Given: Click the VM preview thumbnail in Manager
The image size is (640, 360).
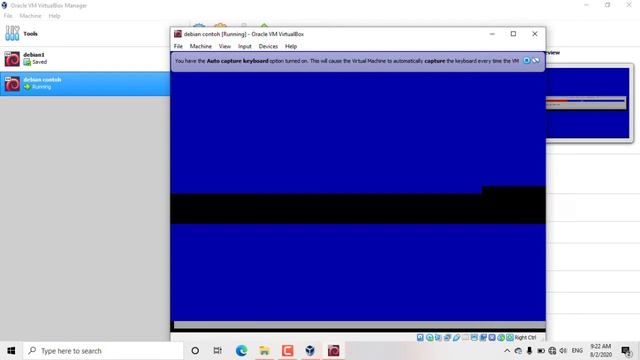Looking at the screenshot, I should [588, 103].
